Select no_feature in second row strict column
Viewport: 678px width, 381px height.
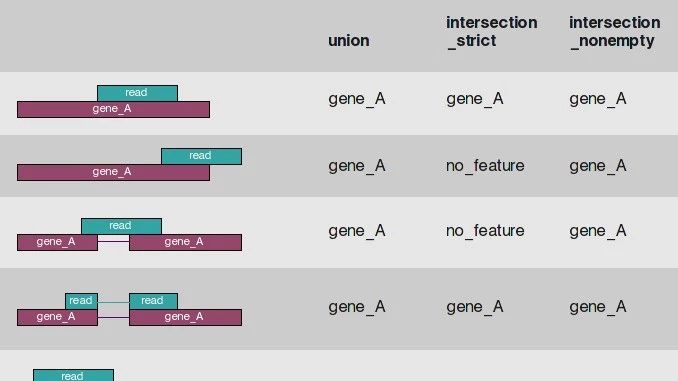[485, 166]
